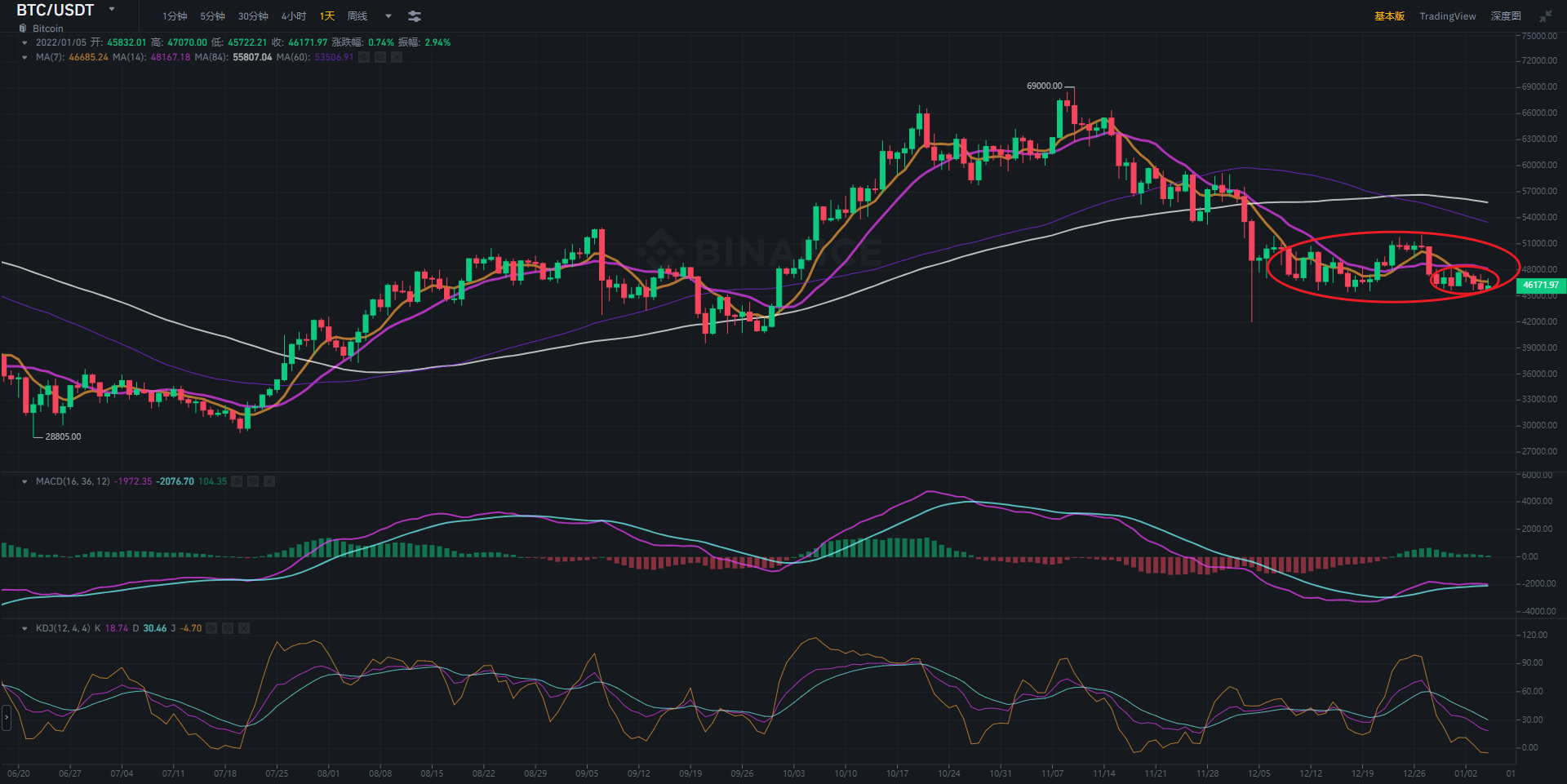Open KDJ indicator settings gear
The width and height of the screenshot is (1567, 784).
click(x=228, y=628)
